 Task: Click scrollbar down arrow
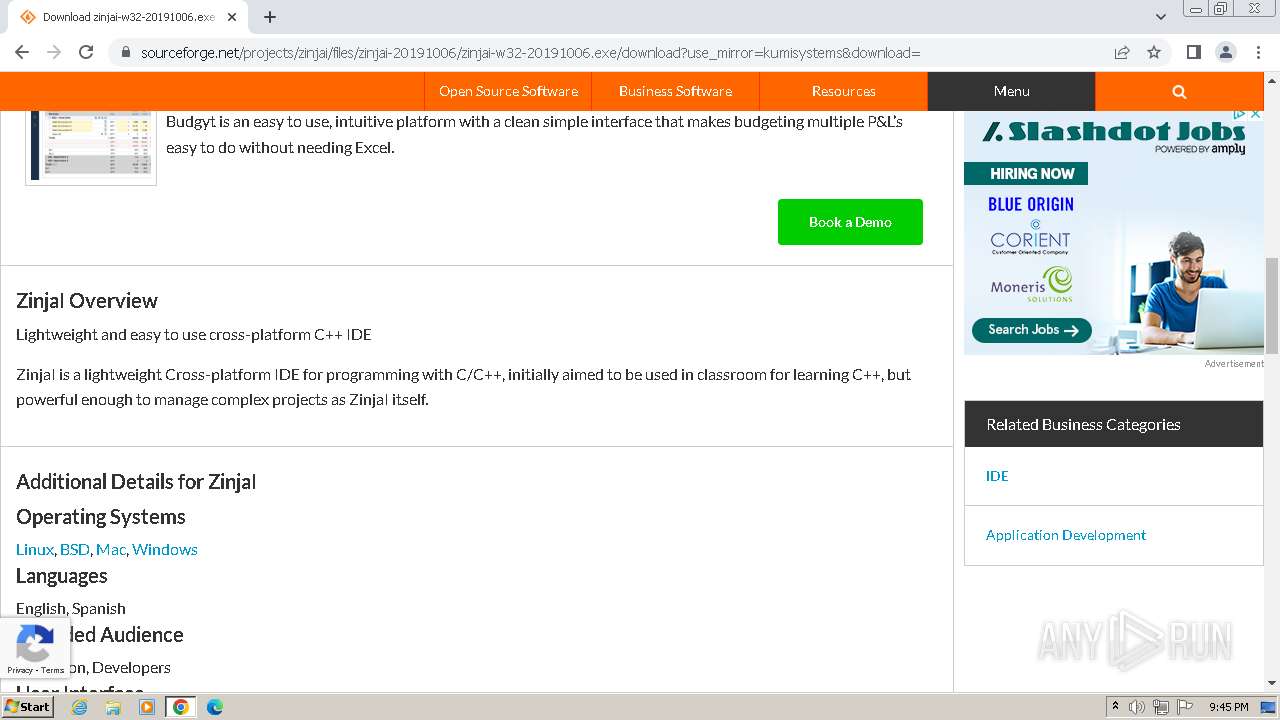tap(1272, 684)
